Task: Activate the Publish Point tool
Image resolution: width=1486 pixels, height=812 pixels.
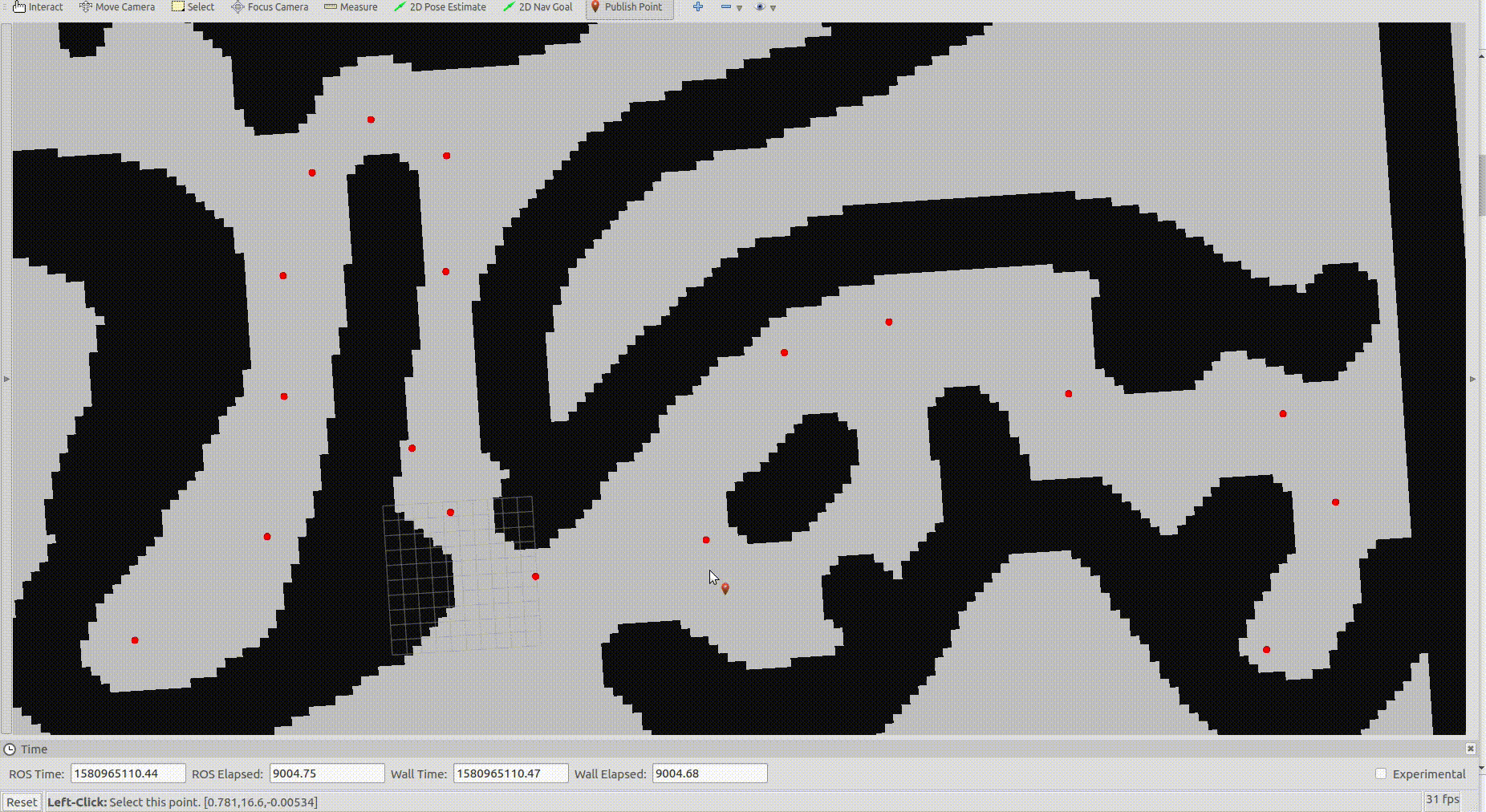Action: coord(628,6)
